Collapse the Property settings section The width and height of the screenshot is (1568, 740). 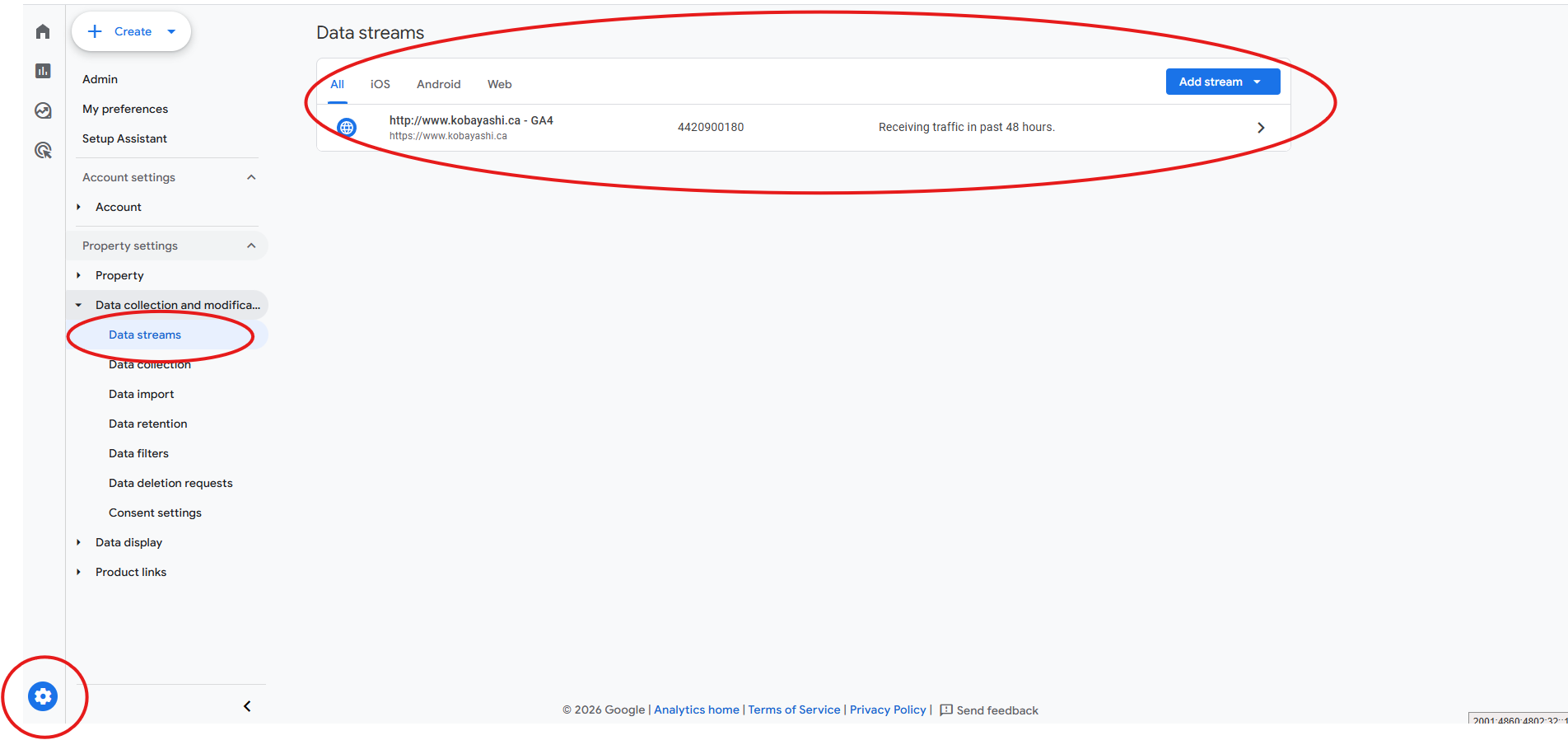[251, 246]
